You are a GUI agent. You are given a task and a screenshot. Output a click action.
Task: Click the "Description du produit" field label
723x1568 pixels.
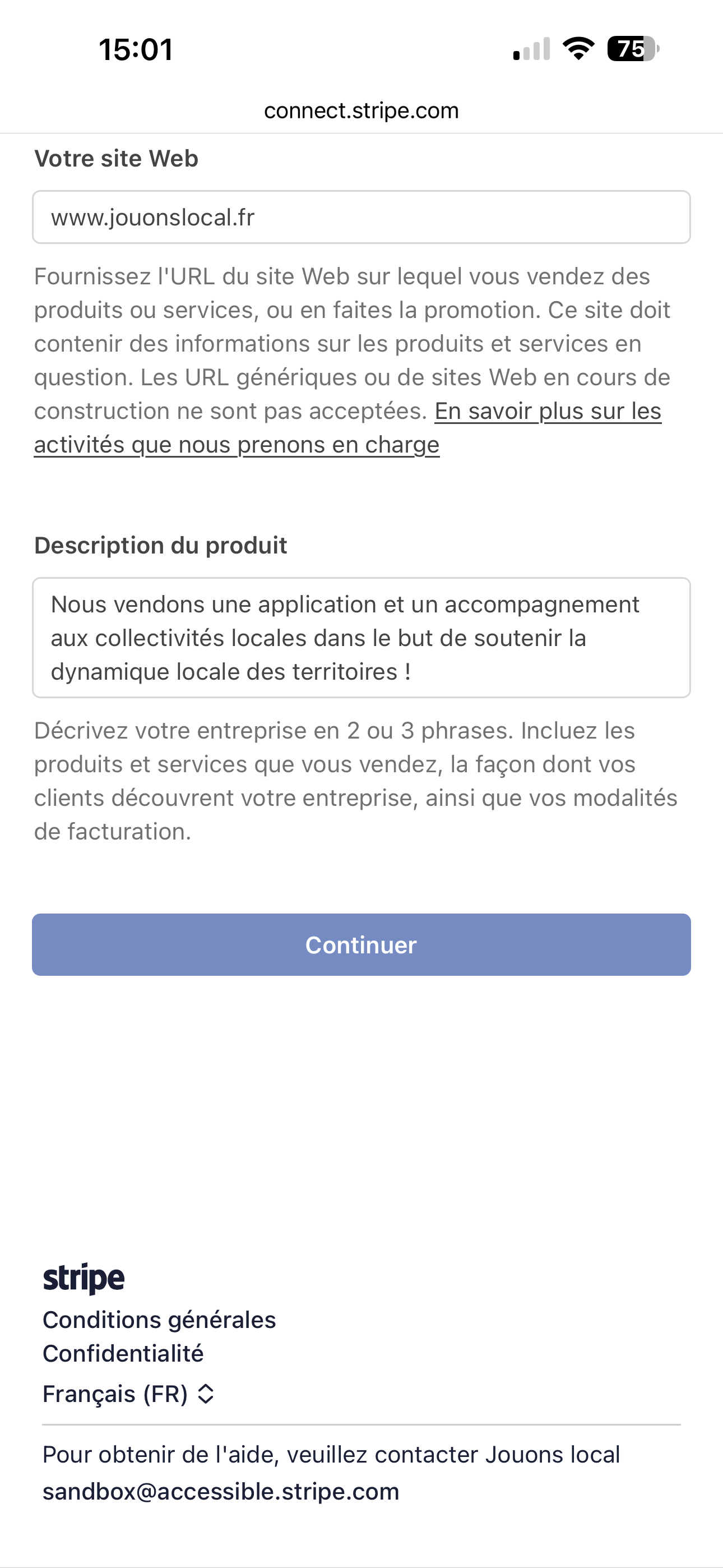coord(161,546)
